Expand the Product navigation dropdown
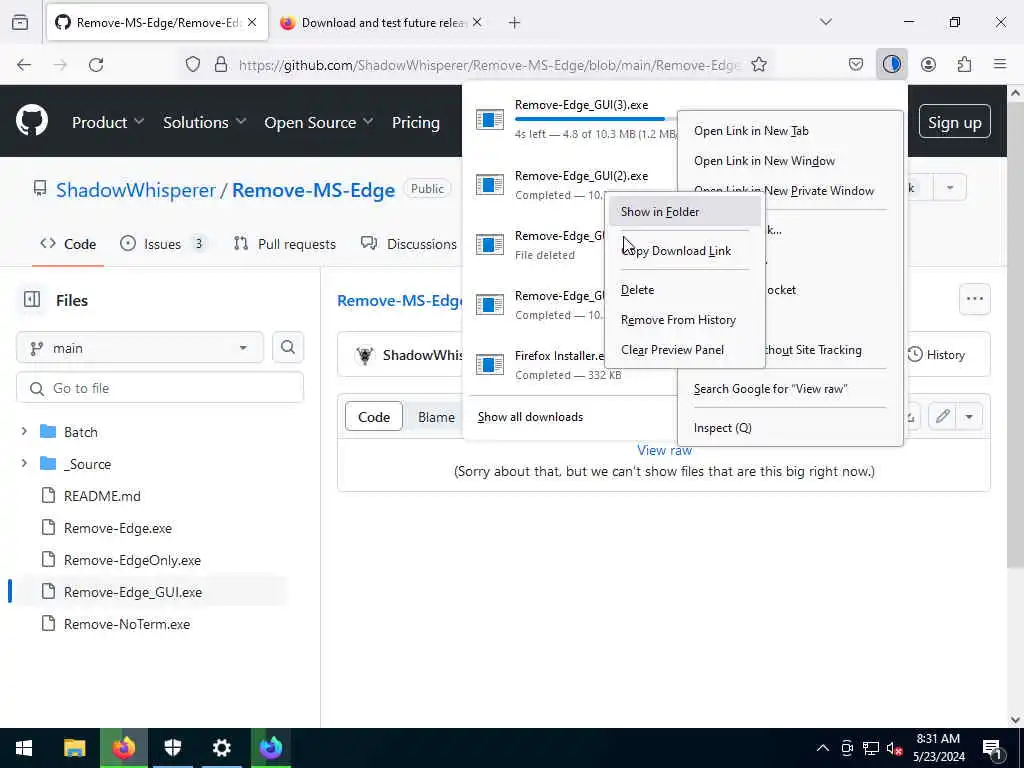 coord(108,122)
